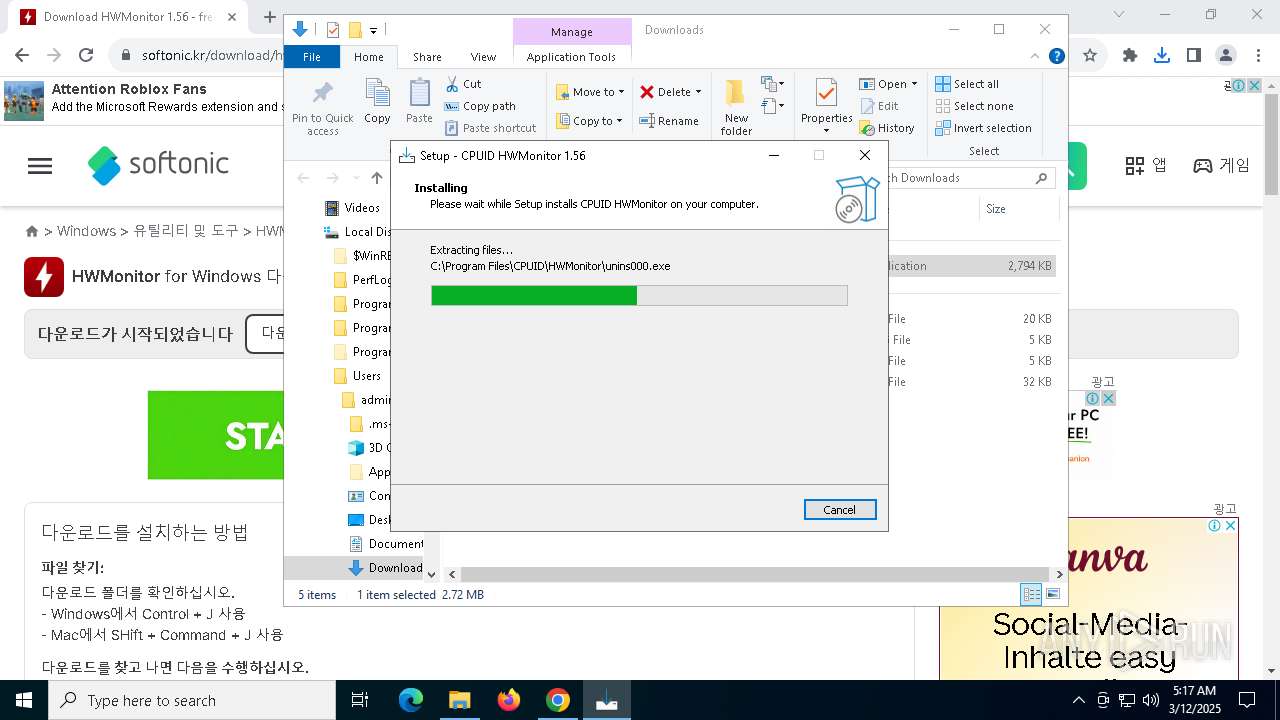Choose Copy path in the ribbon

pos(480,106)
